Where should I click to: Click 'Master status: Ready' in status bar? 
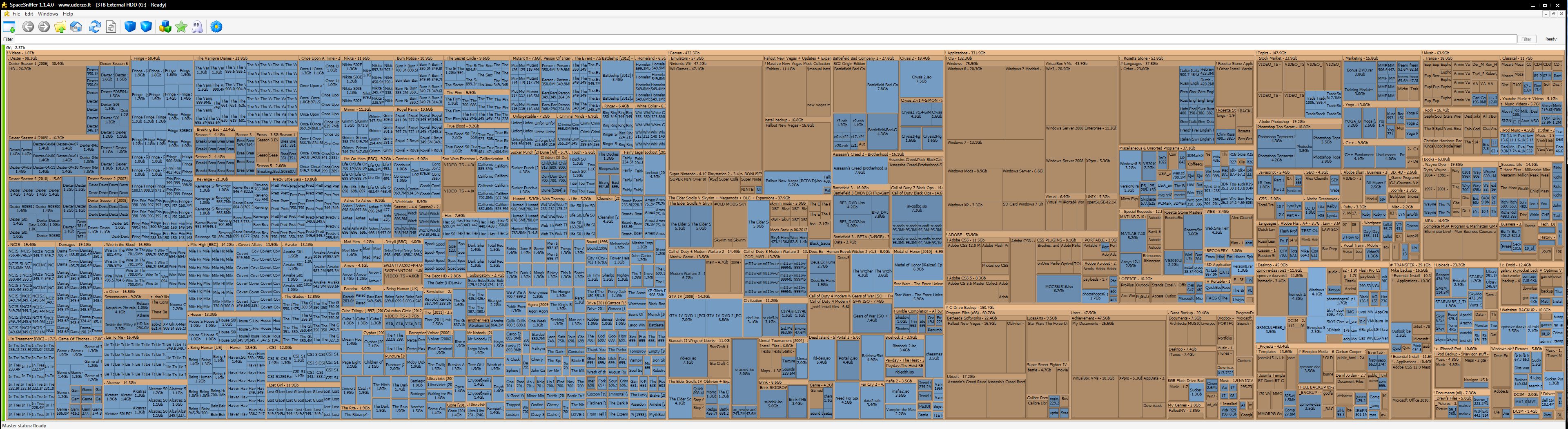pos(24,426)
